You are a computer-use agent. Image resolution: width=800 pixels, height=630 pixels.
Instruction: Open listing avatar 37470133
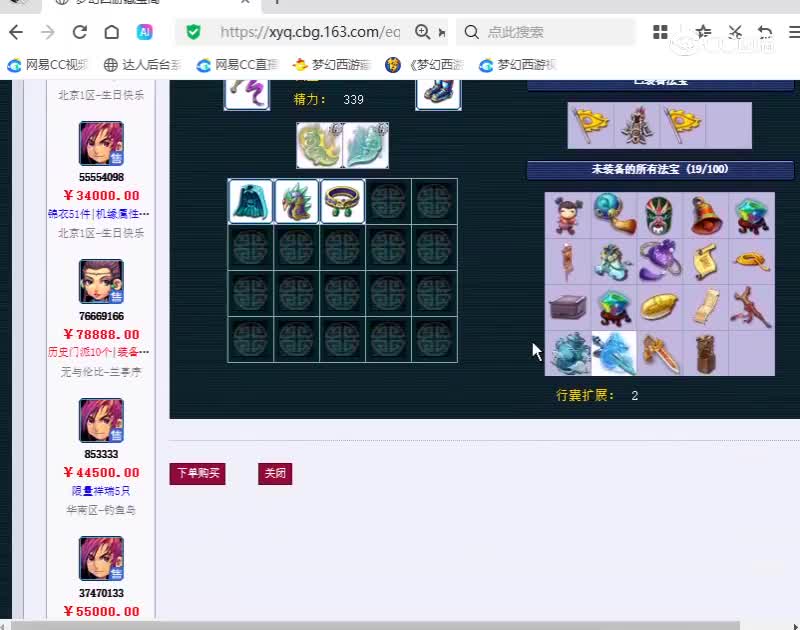pos(101,559)
